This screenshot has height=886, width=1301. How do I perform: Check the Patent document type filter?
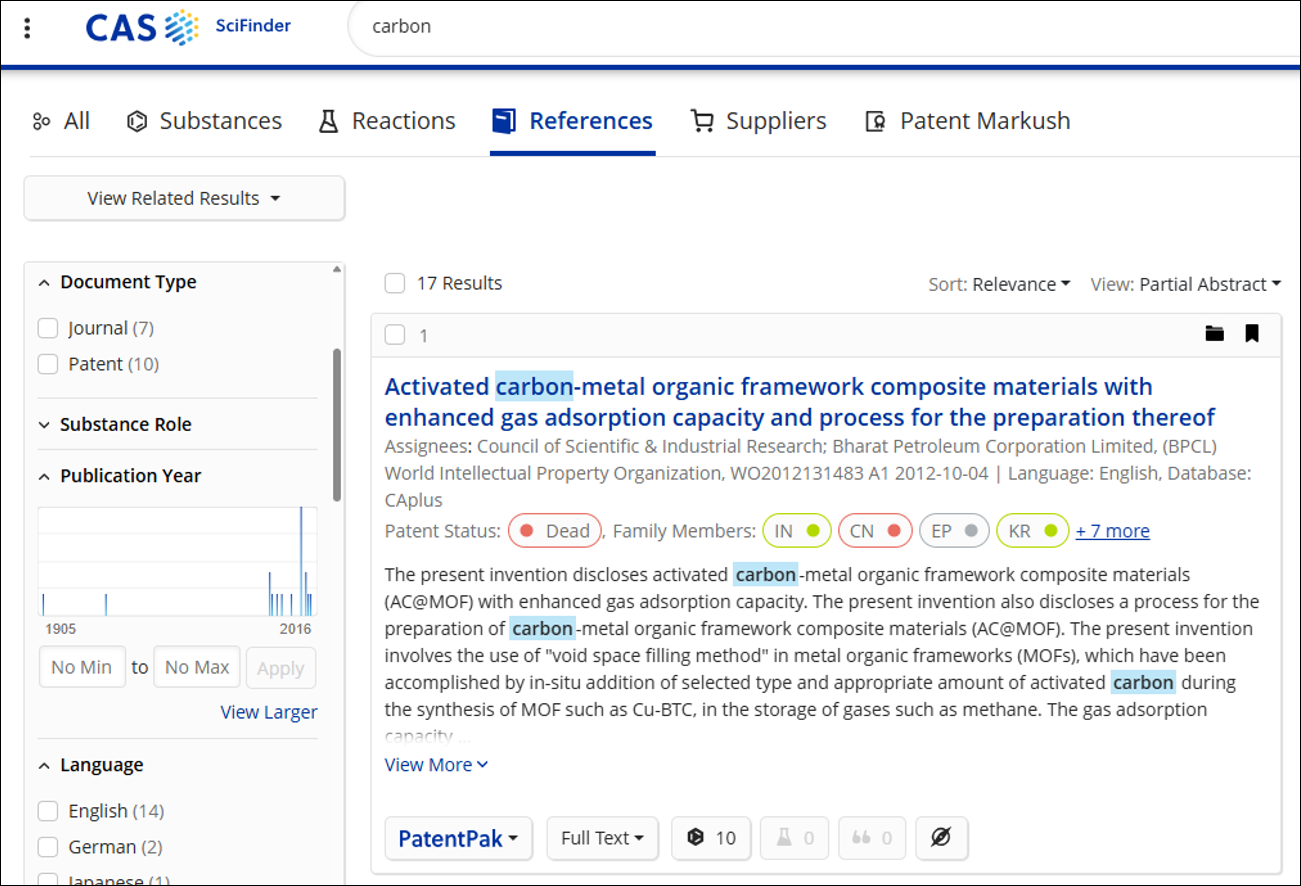48,364
